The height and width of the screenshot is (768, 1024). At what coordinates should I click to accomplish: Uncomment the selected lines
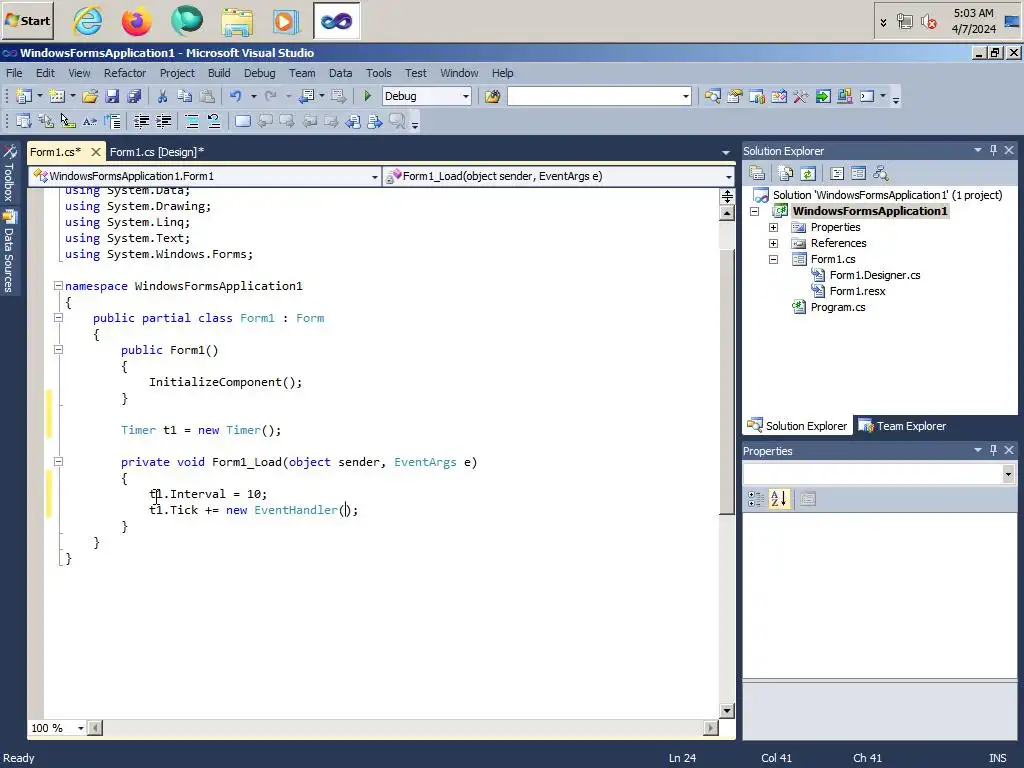[214, 121]
